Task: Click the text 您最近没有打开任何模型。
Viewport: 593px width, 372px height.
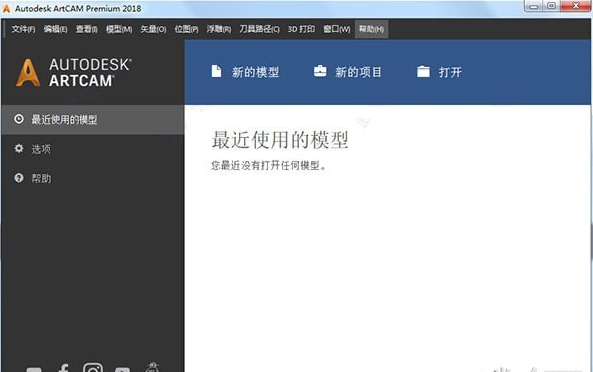Action: (269, 165)
